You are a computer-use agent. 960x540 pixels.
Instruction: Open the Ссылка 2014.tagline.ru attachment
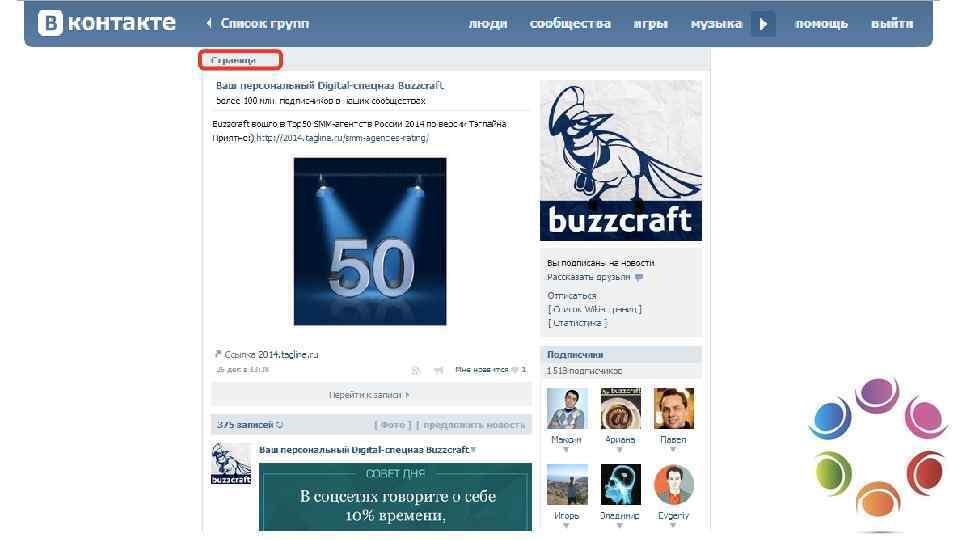271,354
